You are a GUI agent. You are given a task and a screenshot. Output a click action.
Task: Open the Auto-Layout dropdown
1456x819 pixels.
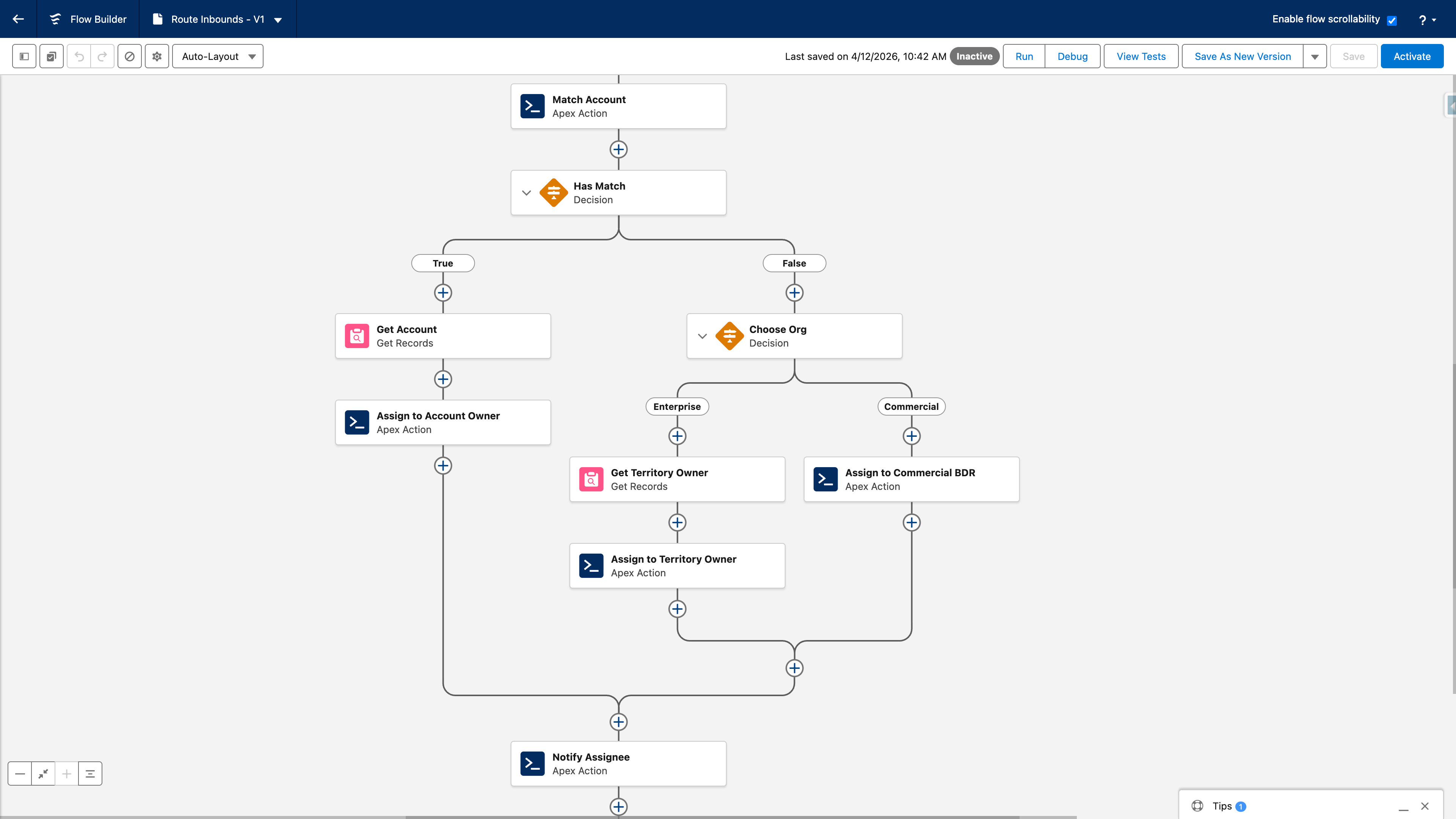coord(217,56)
